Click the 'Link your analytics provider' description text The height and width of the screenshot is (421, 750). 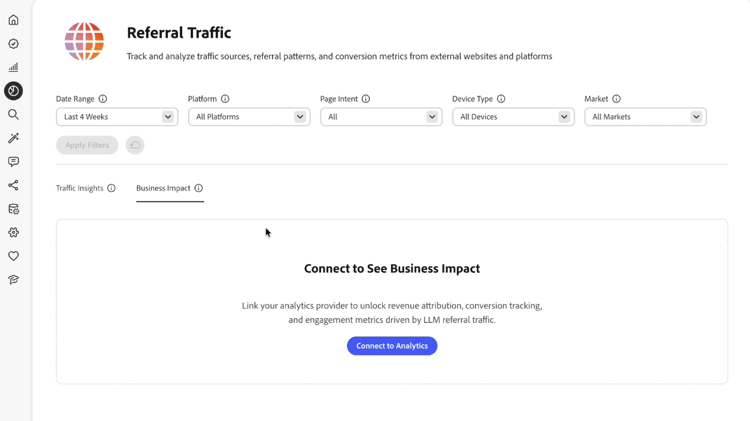(x=392, y=312)
